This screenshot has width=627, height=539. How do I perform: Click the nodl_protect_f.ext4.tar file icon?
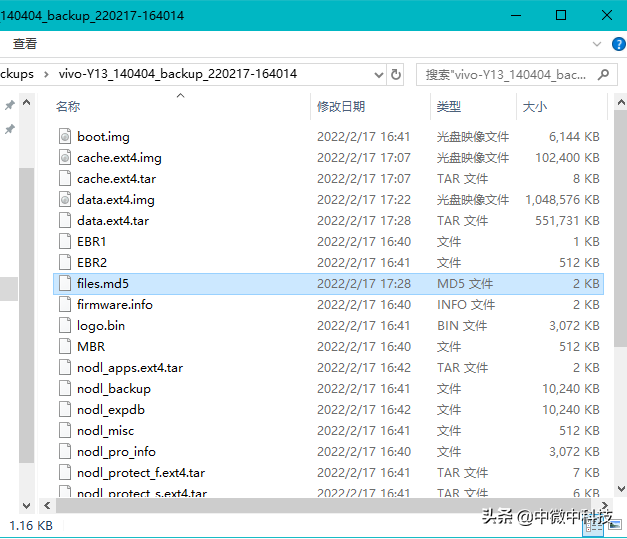(65, 472)
